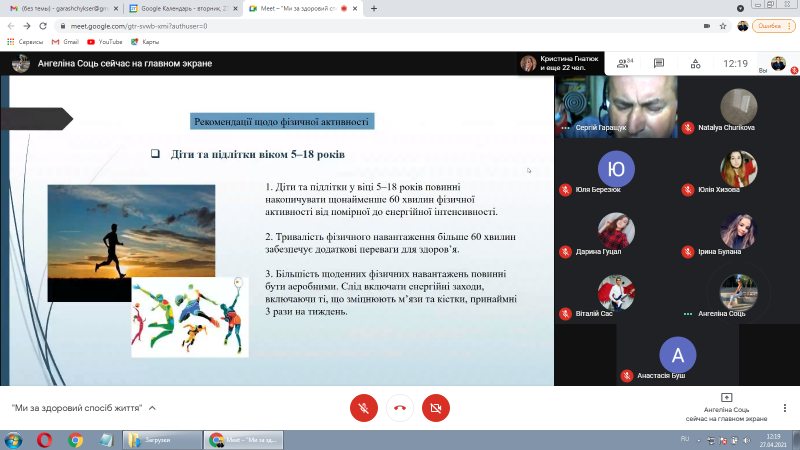
Task: Open the YouTube bookmark
Action: [x=105, y=42]
